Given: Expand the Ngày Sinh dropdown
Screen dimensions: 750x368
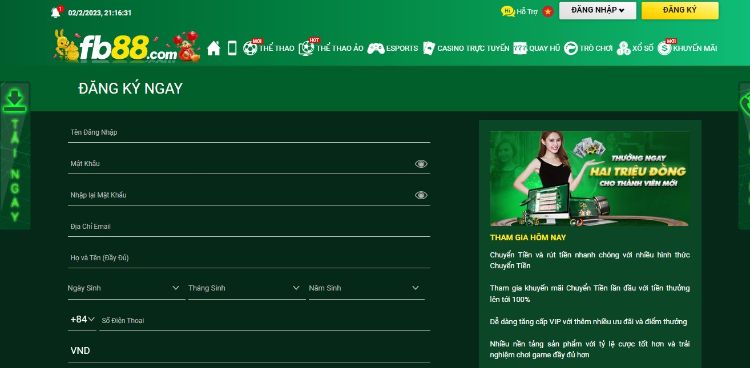Looking at the screenshot, I should [126, 289].
